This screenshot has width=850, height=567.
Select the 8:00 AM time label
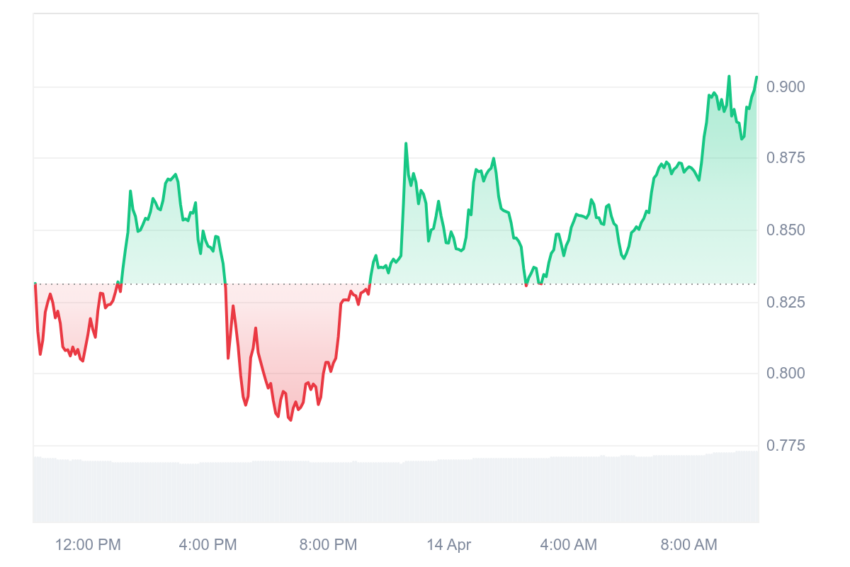pos(689,545)
